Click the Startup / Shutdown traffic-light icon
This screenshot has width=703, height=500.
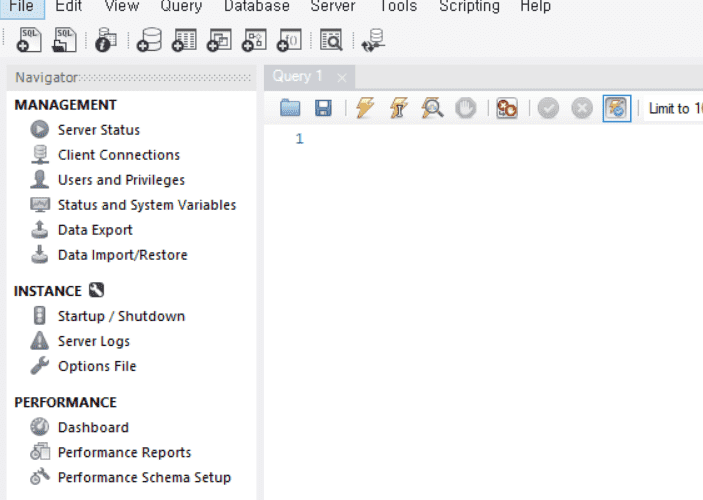pyautogui.click(x=39, y=315)
